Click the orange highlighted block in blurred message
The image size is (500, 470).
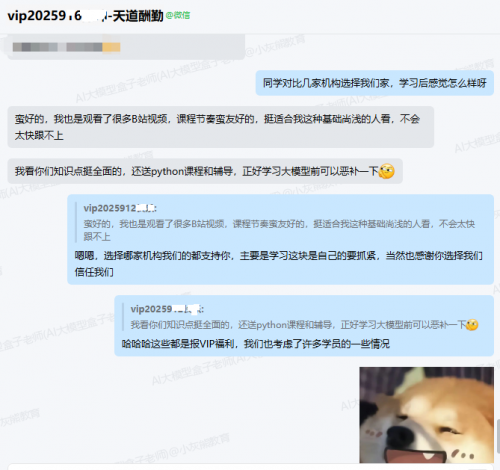(x=111, y=47)
